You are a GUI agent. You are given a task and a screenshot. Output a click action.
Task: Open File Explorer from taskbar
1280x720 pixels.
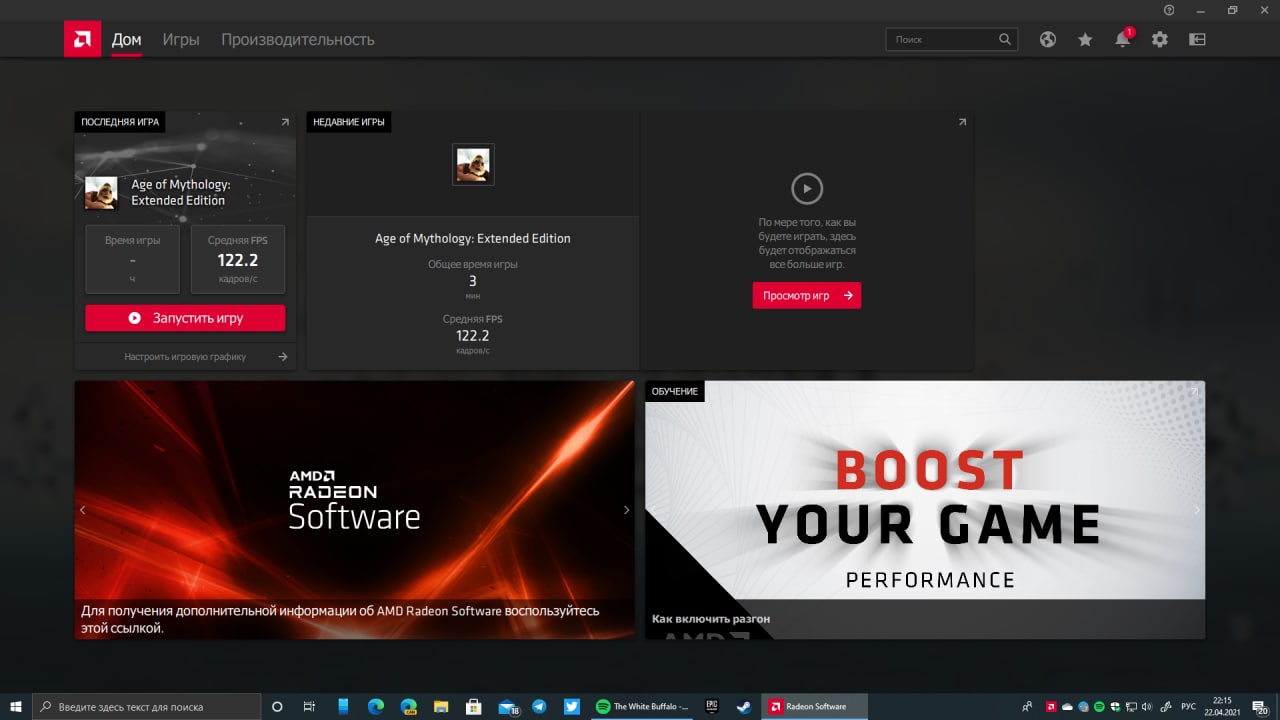point(441,706)
